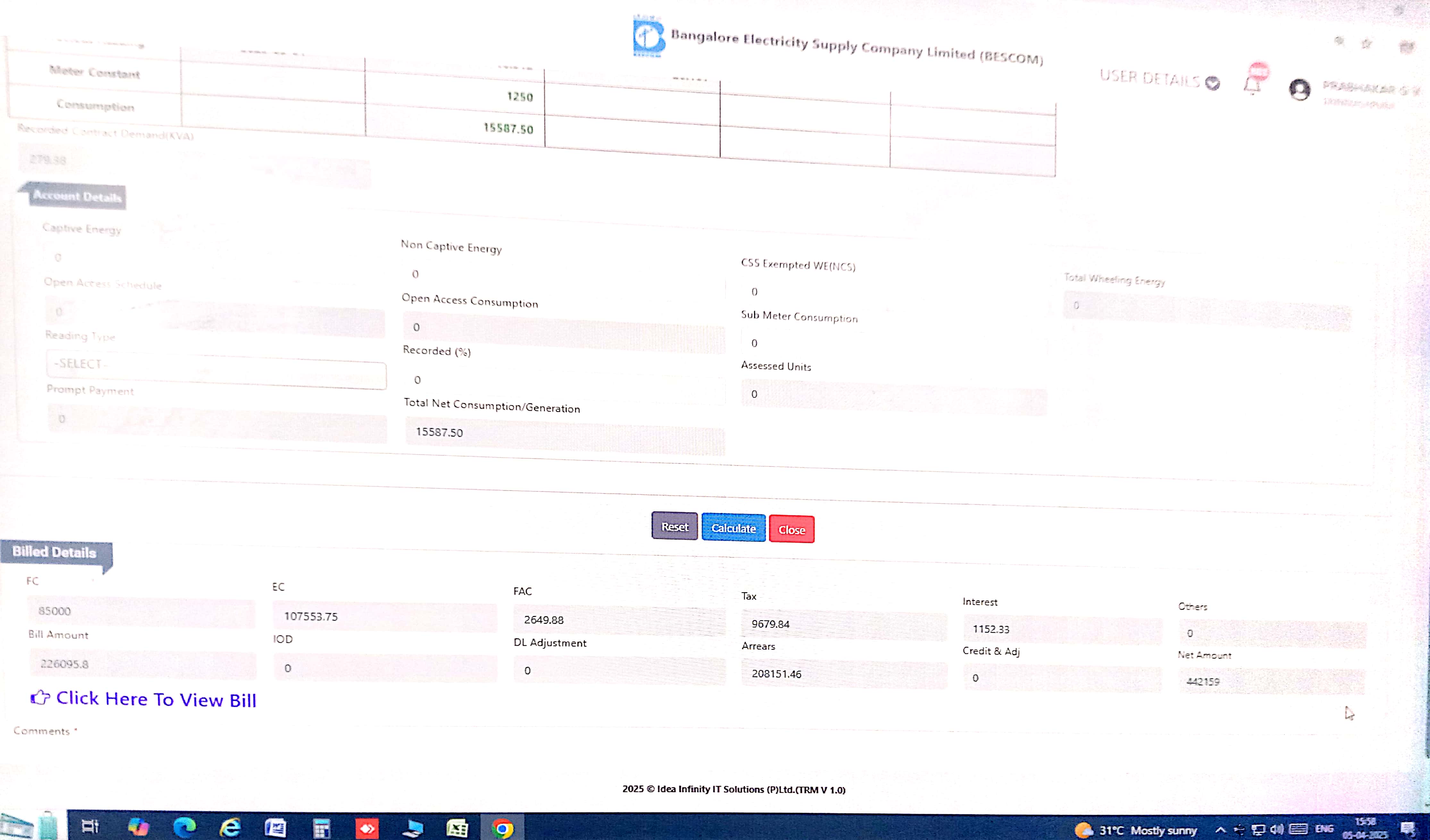The width and height of the screenshot is (1430, 840).
Task: Open Microsoft Excel from taskbar
Action: click(x=457, y=829)
